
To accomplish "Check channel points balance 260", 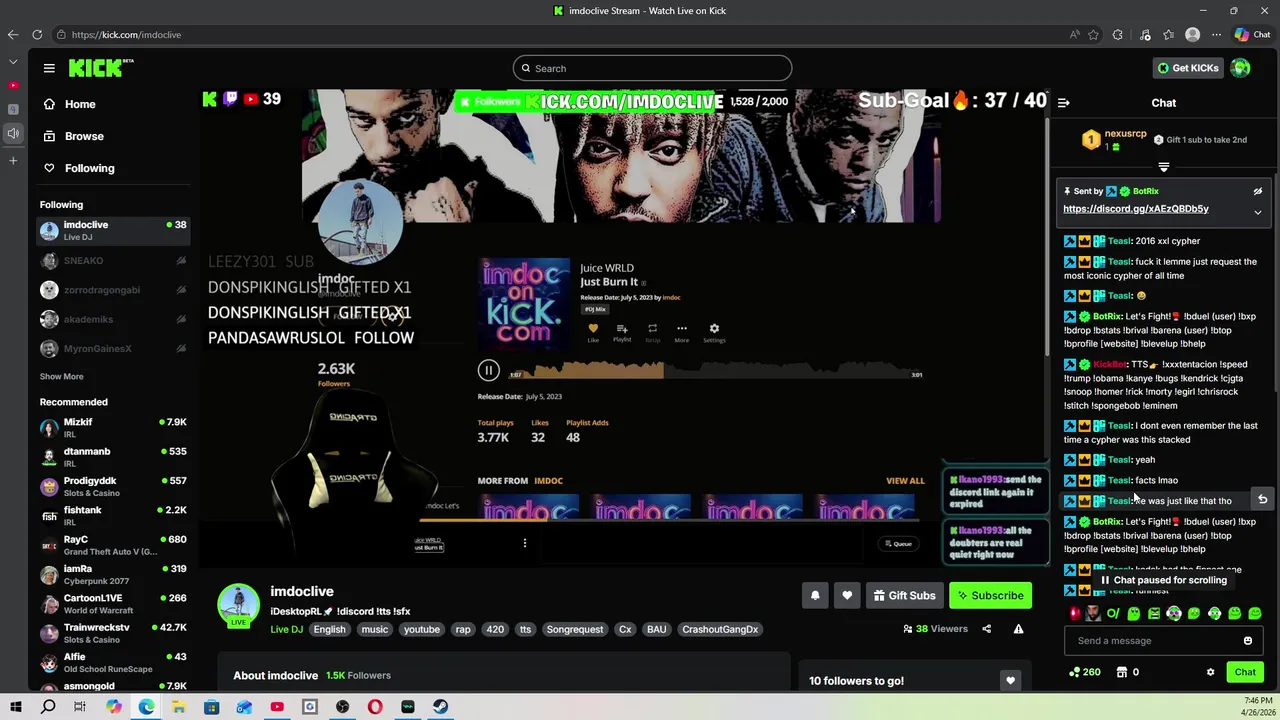I will pyautogui.click(x=1084, y=672).
